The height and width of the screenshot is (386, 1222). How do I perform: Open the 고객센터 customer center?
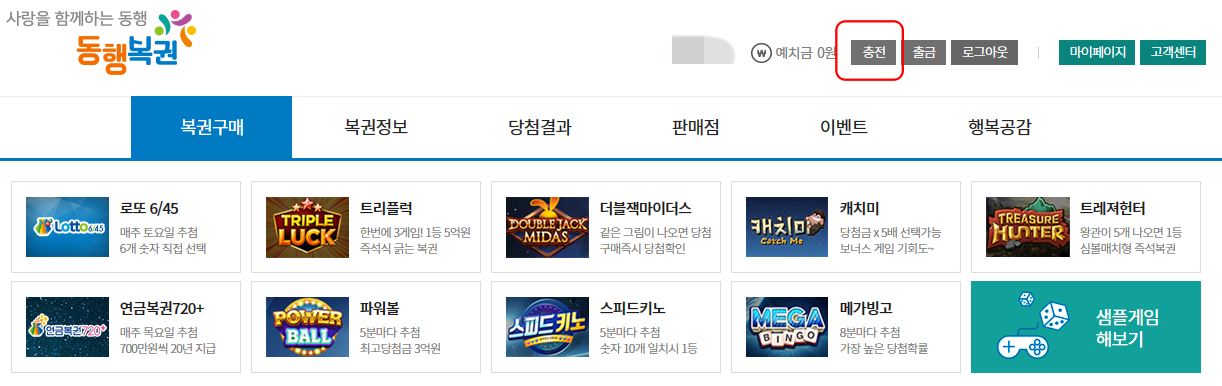pyautogui.click(x=1173, y=53)
